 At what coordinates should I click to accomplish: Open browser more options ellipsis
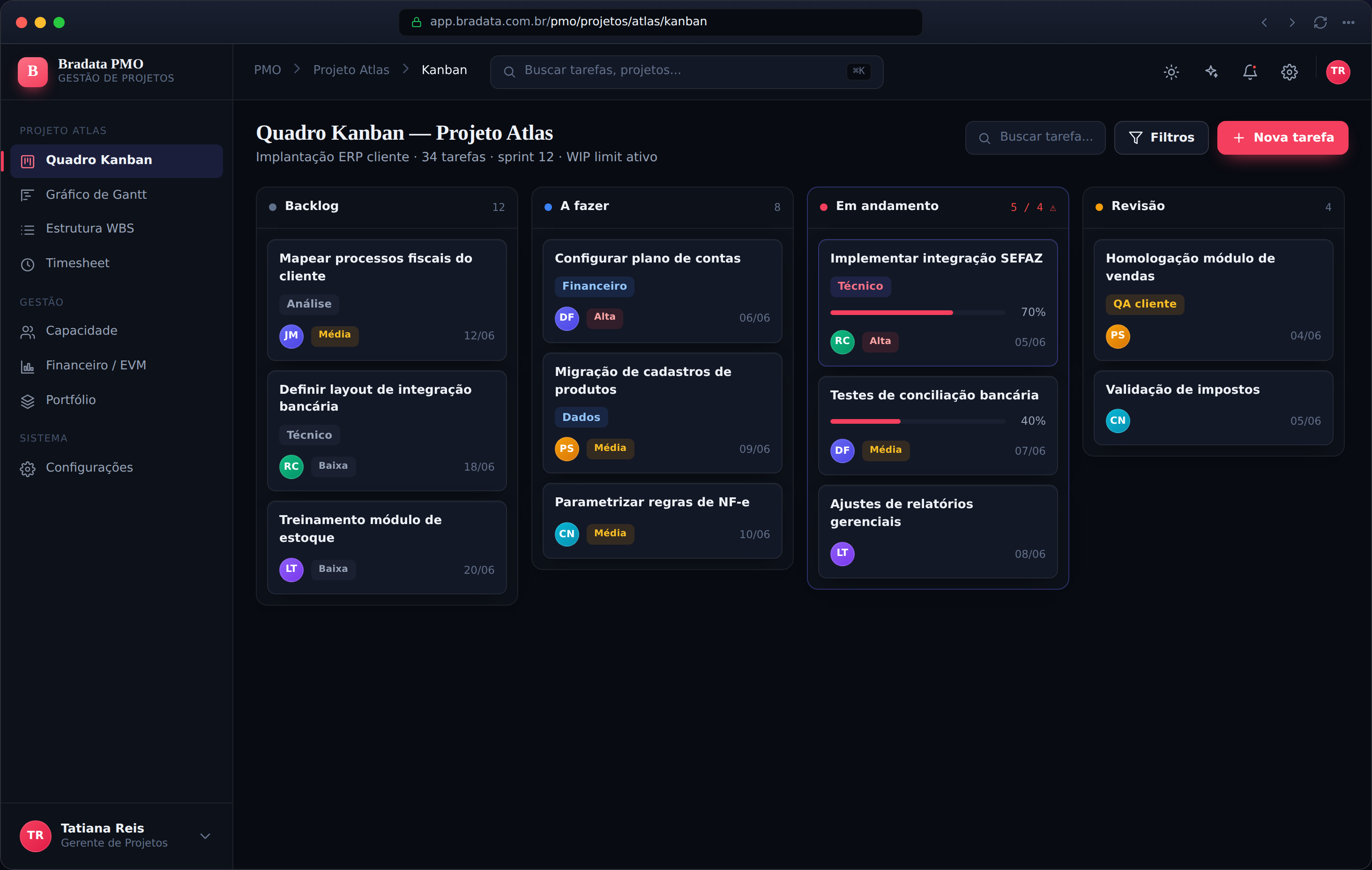(x=1348, y=22)
